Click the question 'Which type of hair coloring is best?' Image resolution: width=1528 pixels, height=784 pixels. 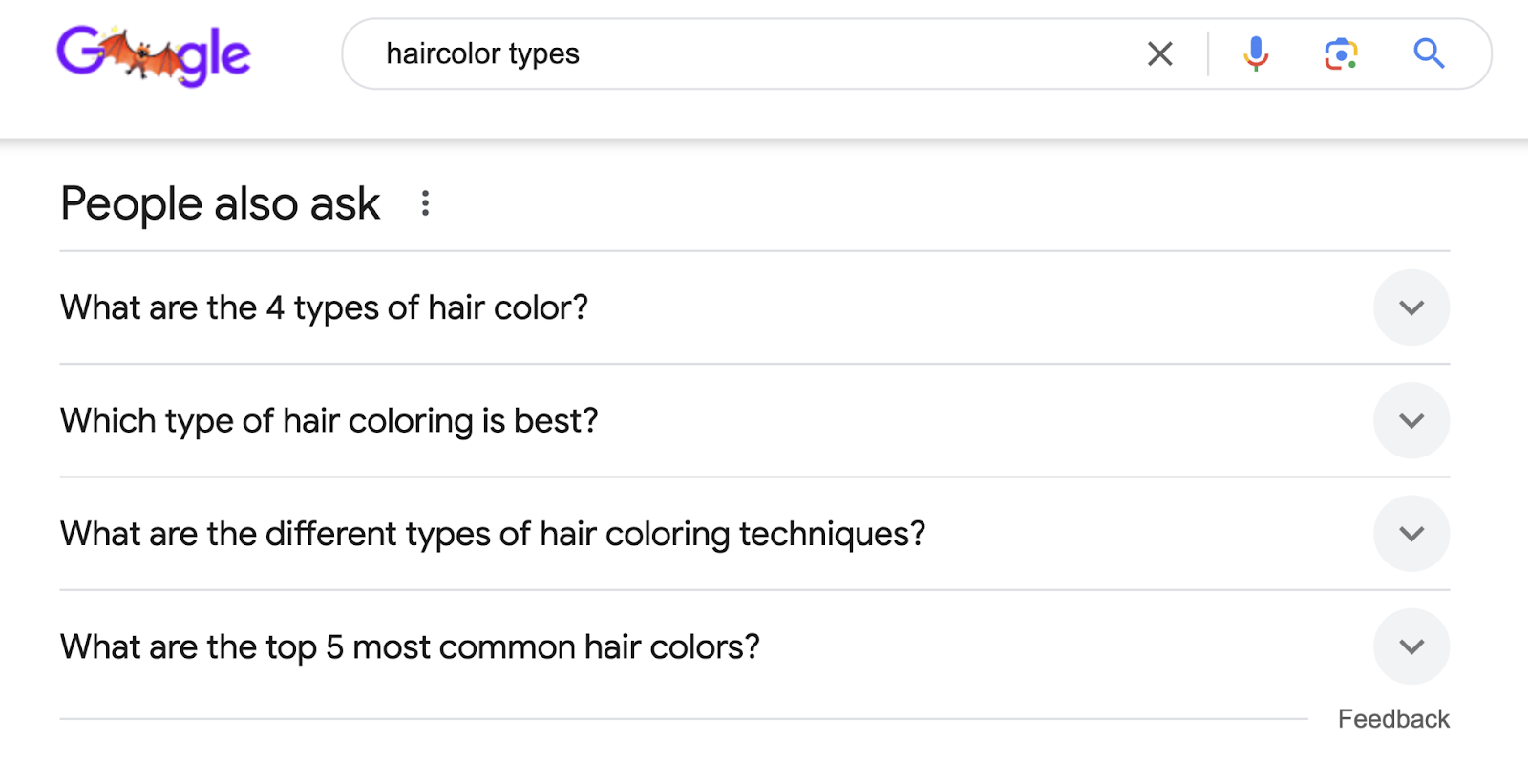coord(329,420)
